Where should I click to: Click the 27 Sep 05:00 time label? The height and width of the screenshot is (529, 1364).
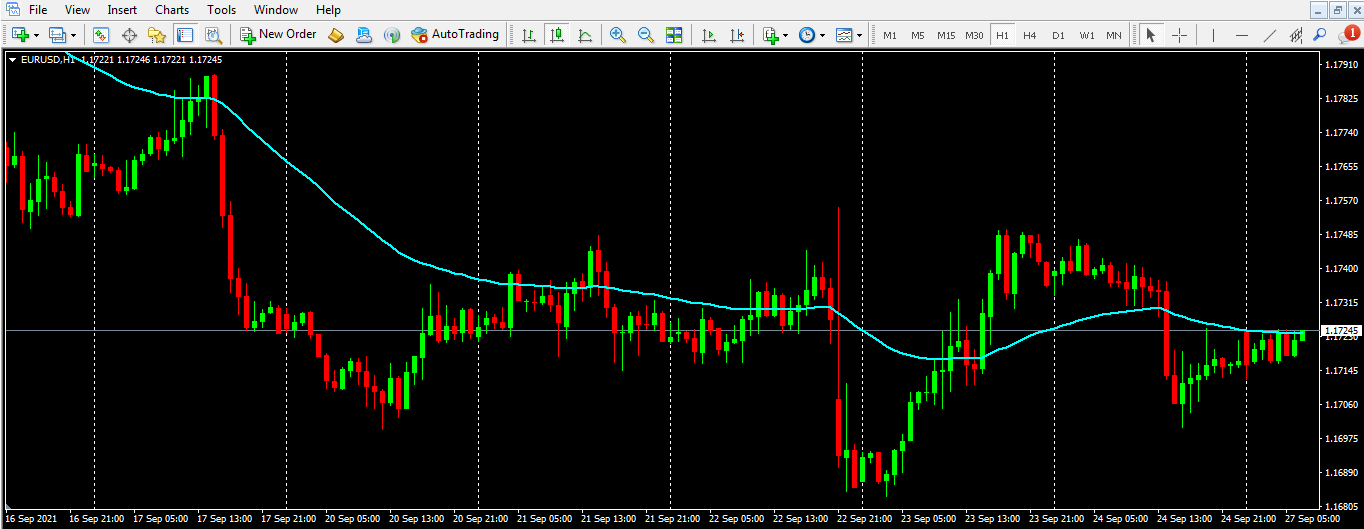tap(1314, 520)
